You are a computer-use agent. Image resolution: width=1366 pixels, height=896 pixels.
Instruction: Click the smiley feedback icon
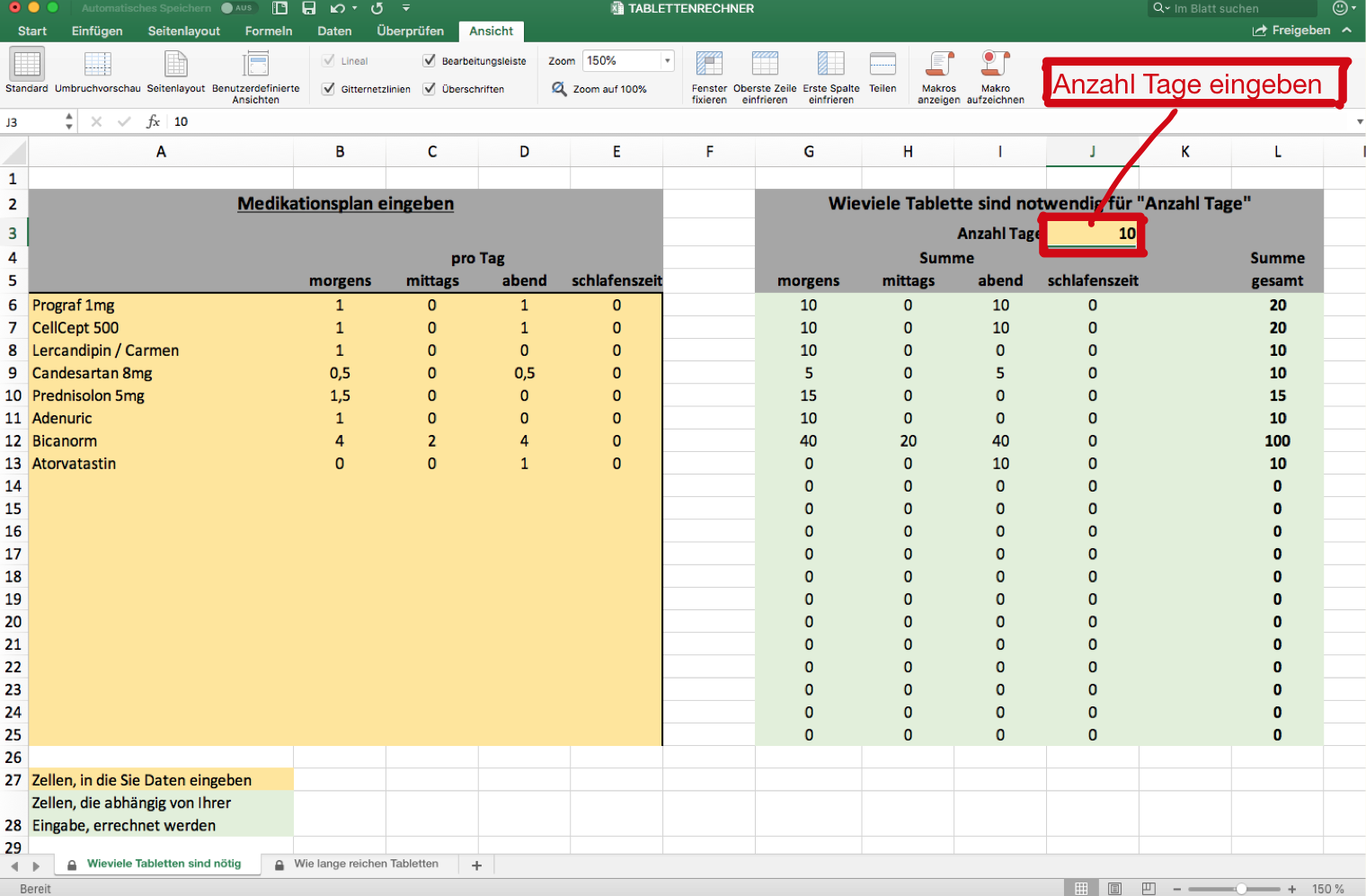click(x=1340, y=8)
